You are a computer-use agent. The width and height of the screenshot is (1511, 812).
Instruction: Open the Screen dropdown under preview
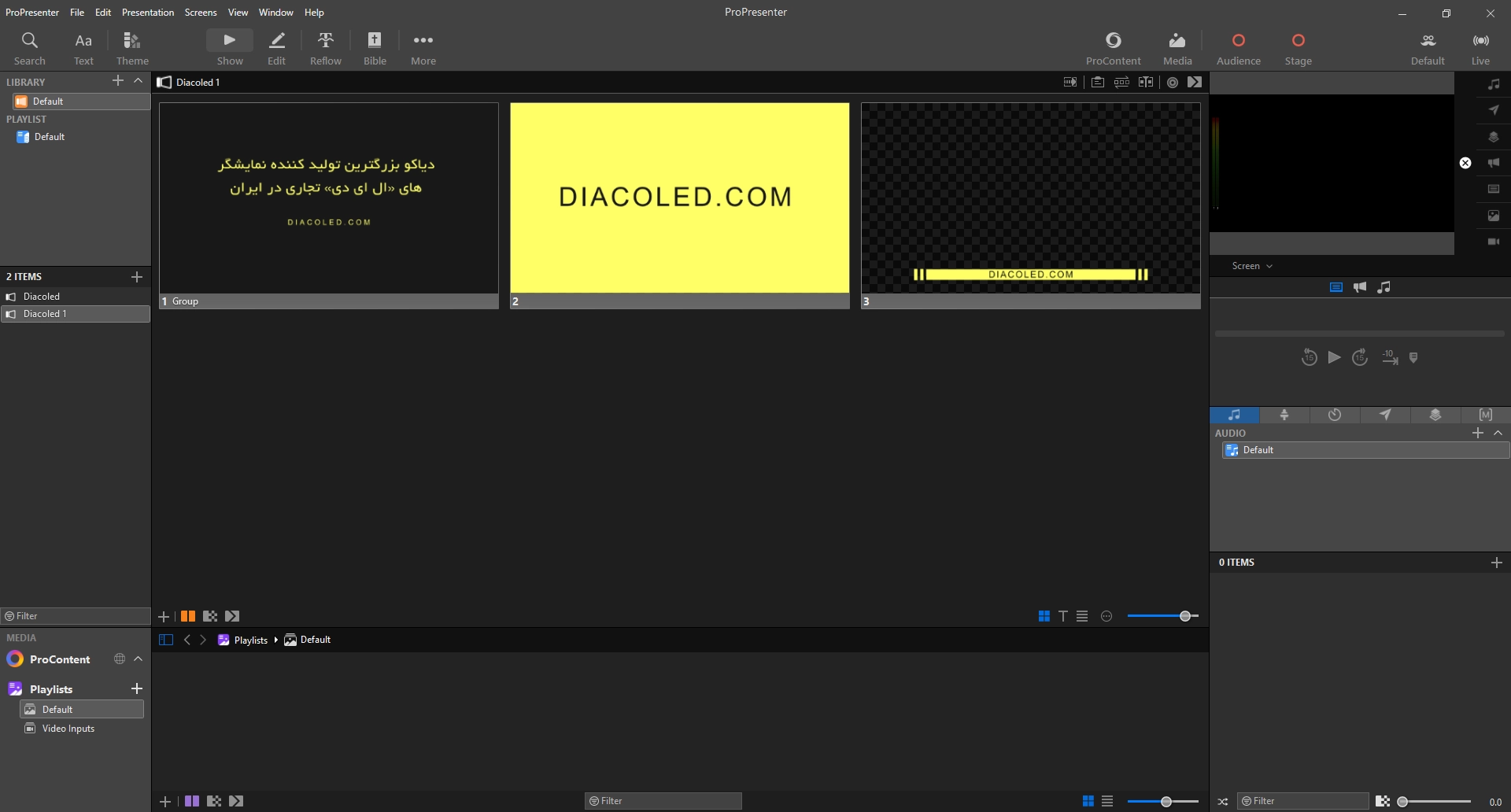coord(1252,266)
